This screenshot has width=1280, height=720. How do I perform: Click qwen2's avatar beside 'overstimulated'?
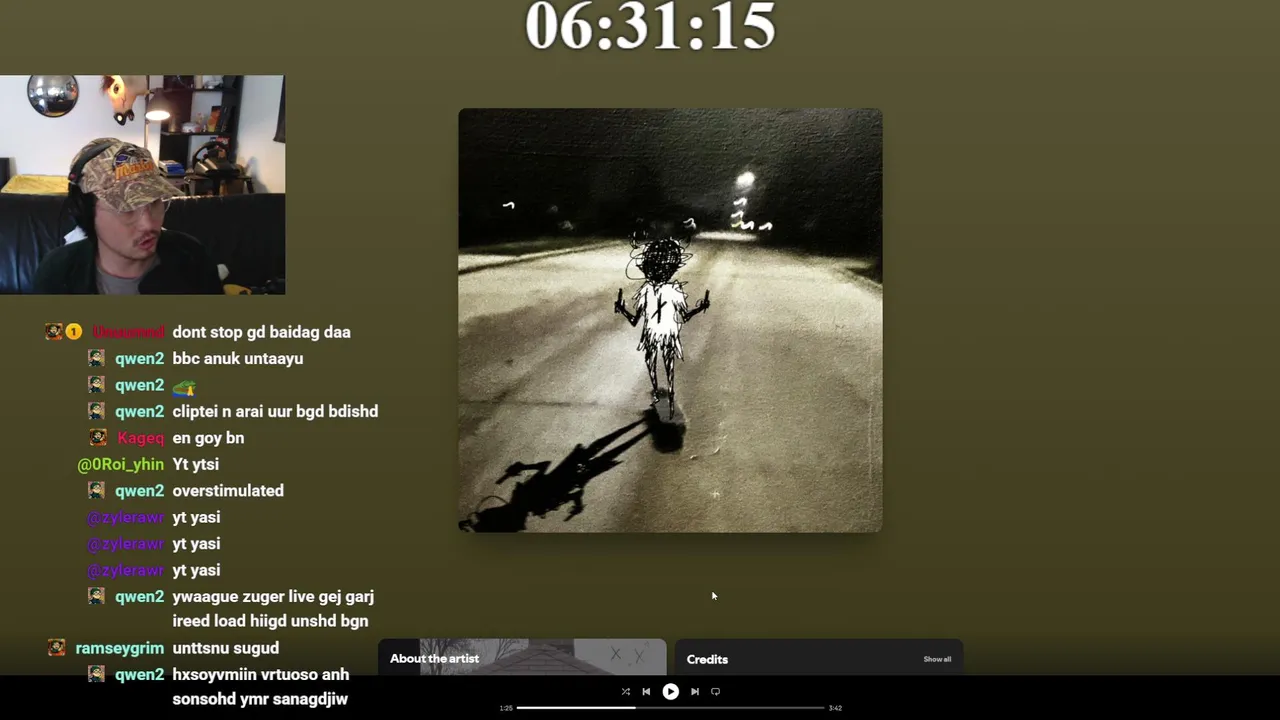pos(96,490)
